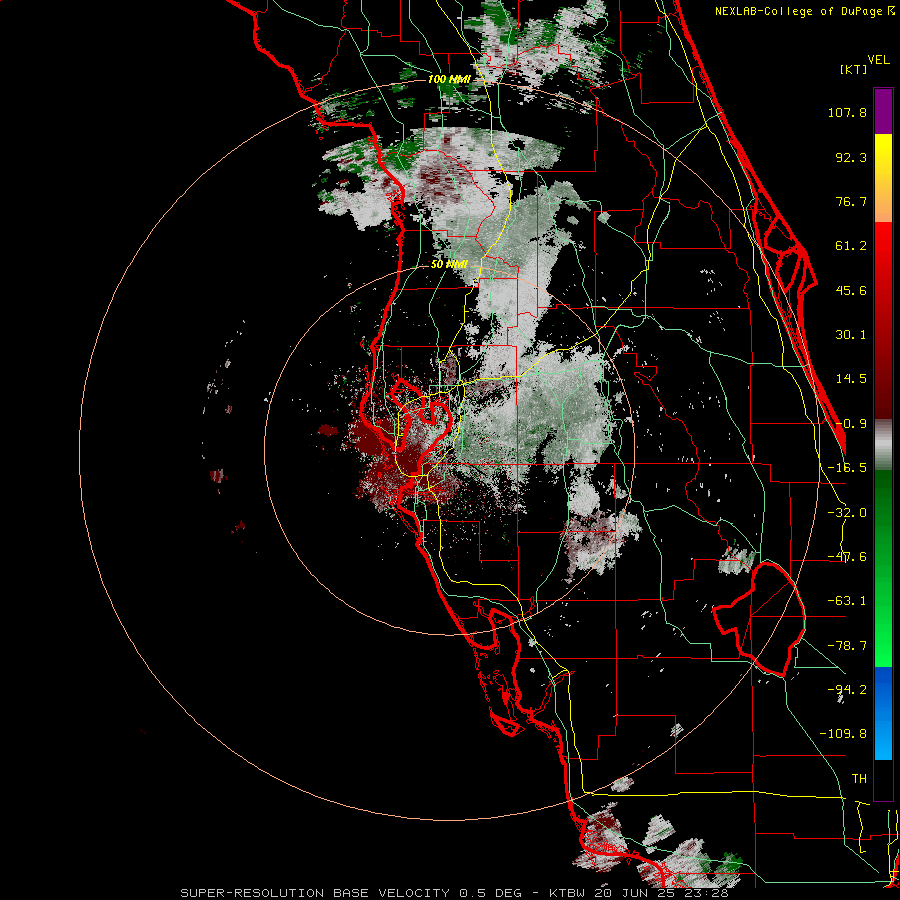The width and height of the screenshot is (900, 900).
Task: Select the -16.5 value on velocity scale
Action: (x=847, y=468)
